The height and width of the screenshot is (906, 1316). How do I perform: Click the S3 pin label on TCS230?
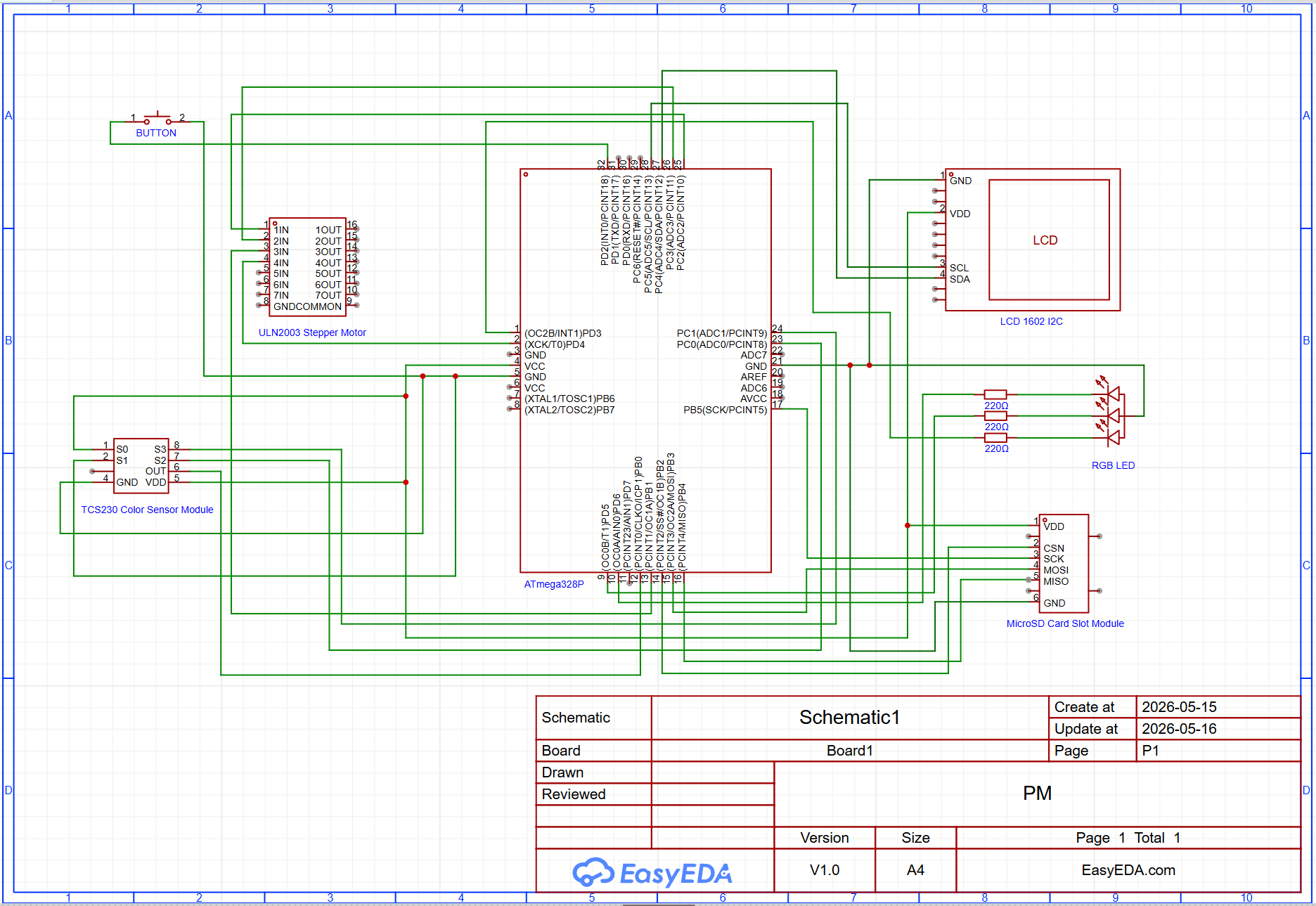pos(160,449)
